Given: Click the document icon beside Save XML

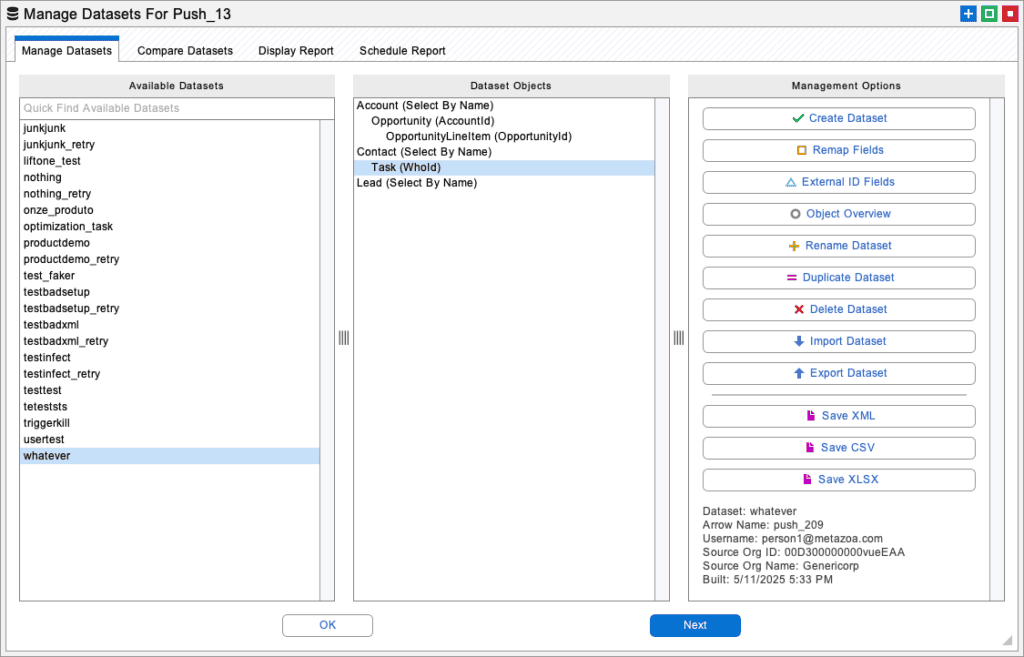Looking at the screenshot, I should click(810, 415).
